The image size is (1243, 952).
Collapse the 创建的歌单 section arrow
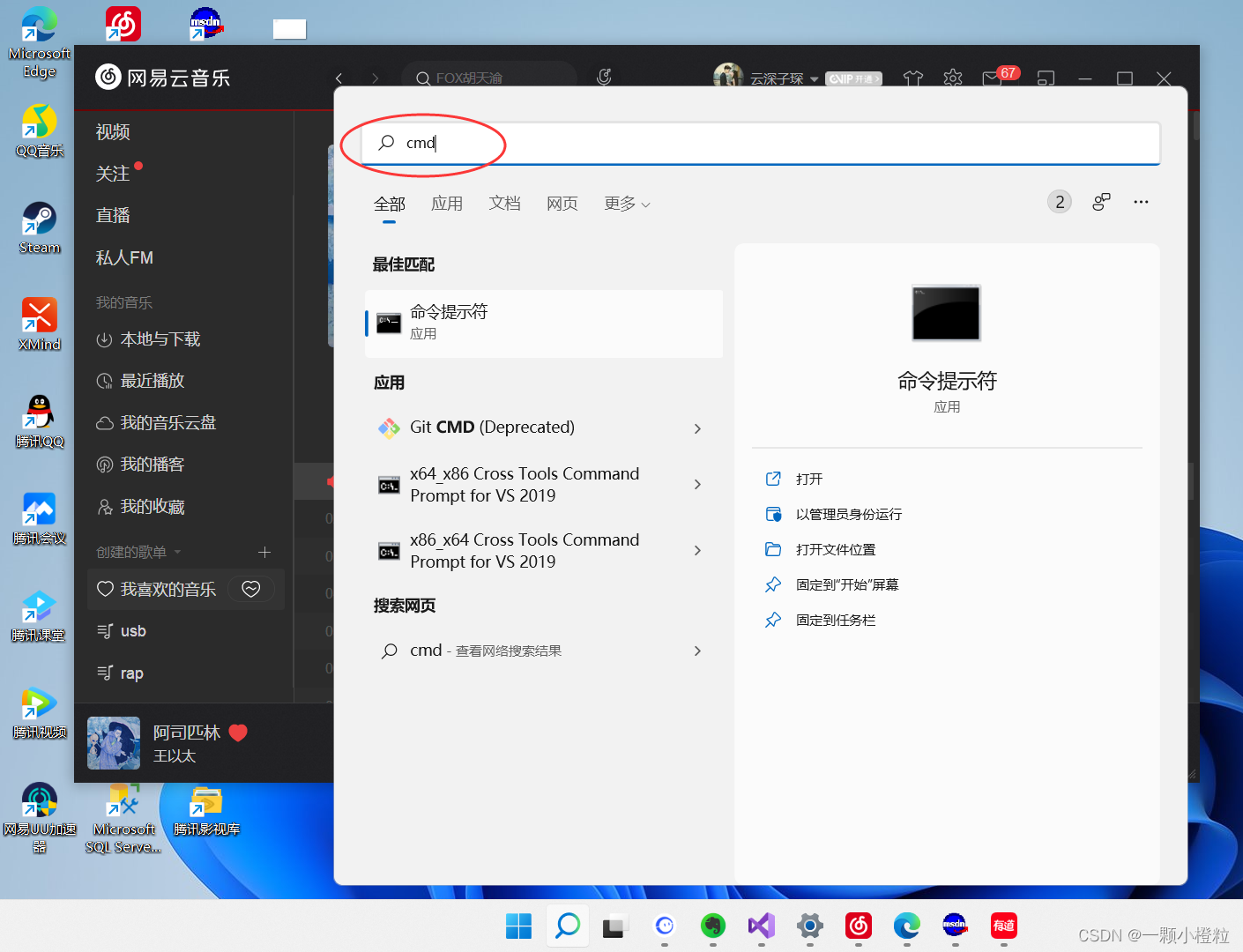pyautogui.click(x=177, y=552)
